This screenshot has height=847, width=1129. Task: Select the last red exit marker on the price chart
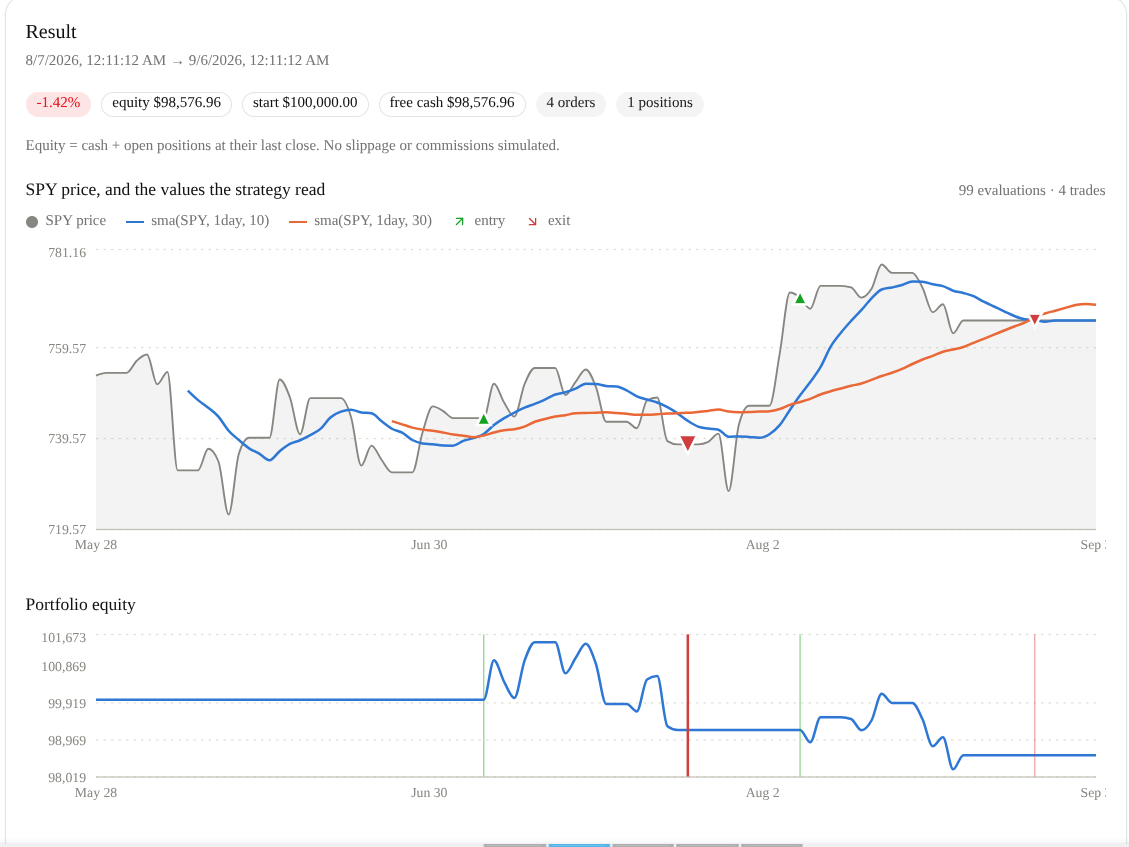pyautogui.click(x=1035, y=319)
